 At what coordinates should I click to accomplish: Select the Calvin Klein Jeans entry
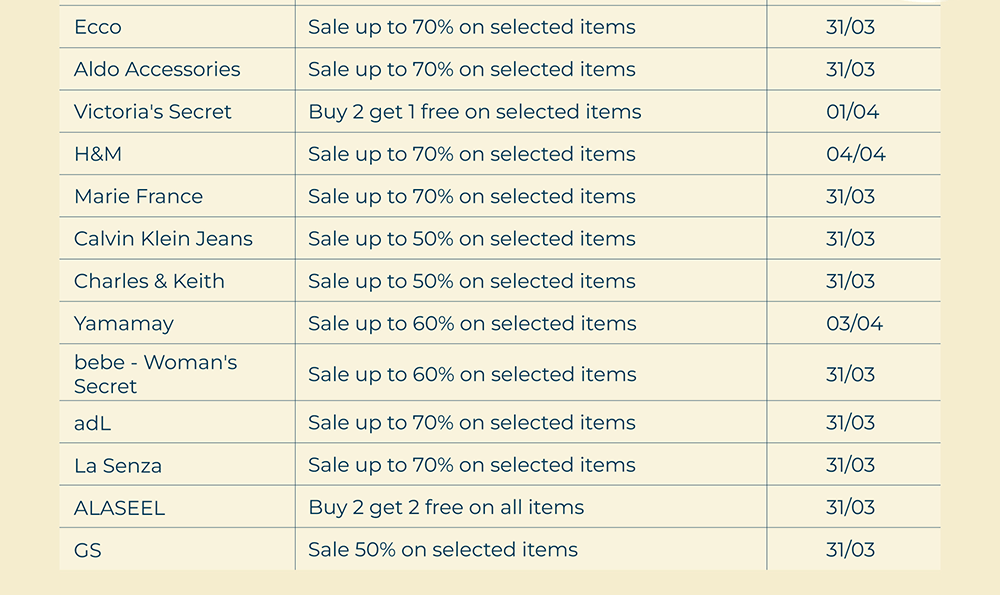coord(163,239)
